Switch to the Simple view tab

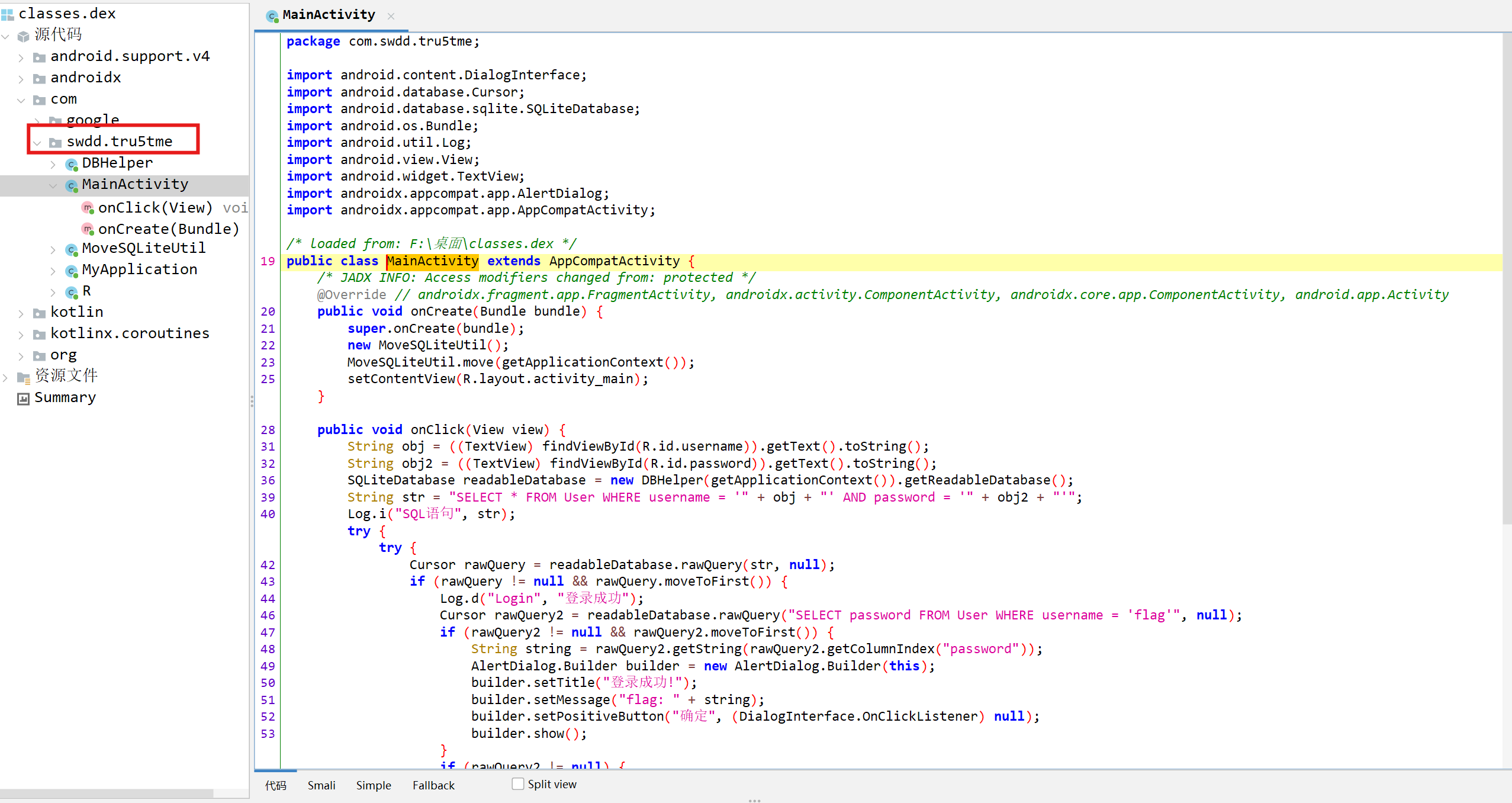[374, 785]
